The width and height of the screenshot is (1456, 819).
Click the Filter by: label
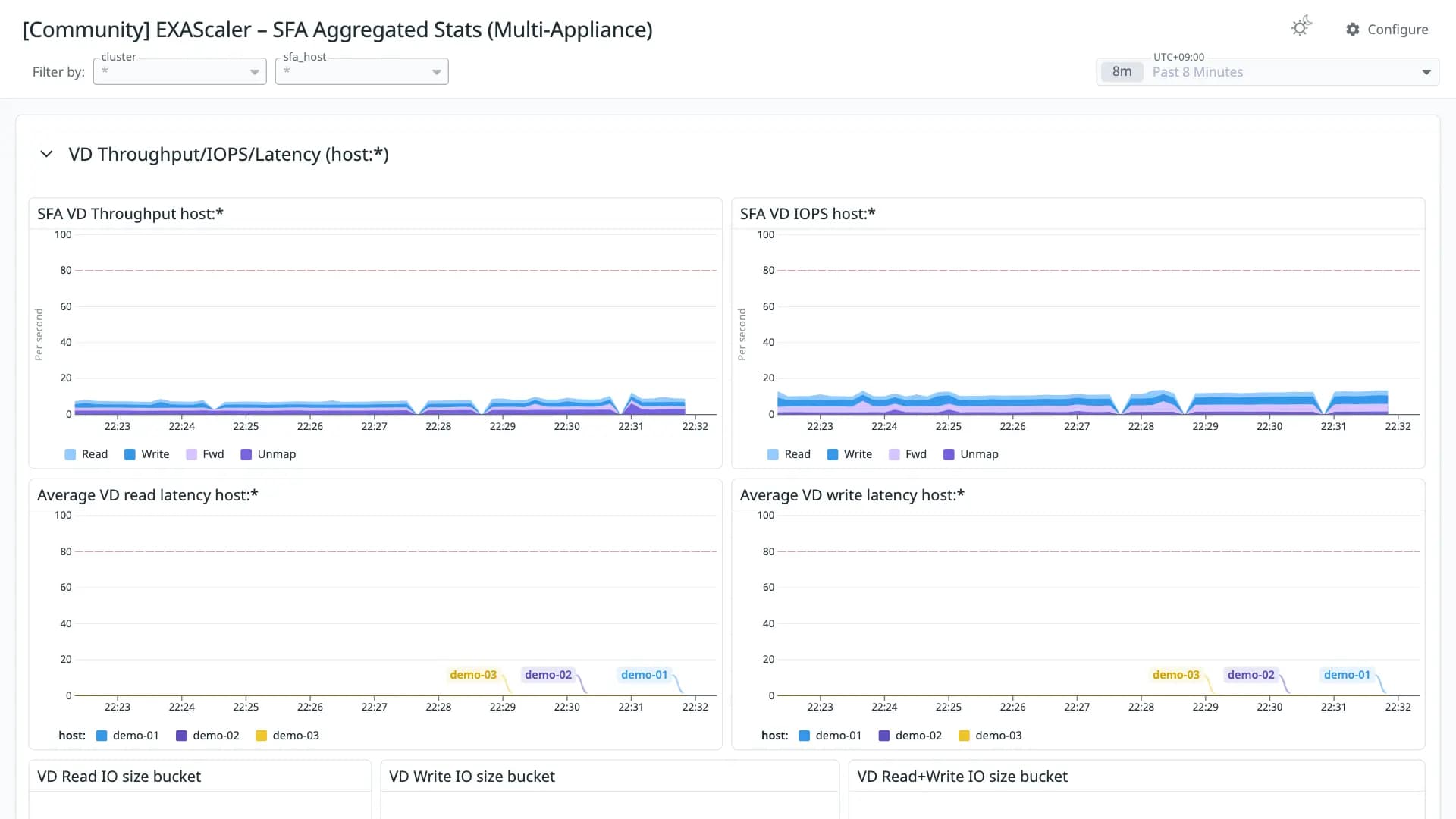click(58, 72)
